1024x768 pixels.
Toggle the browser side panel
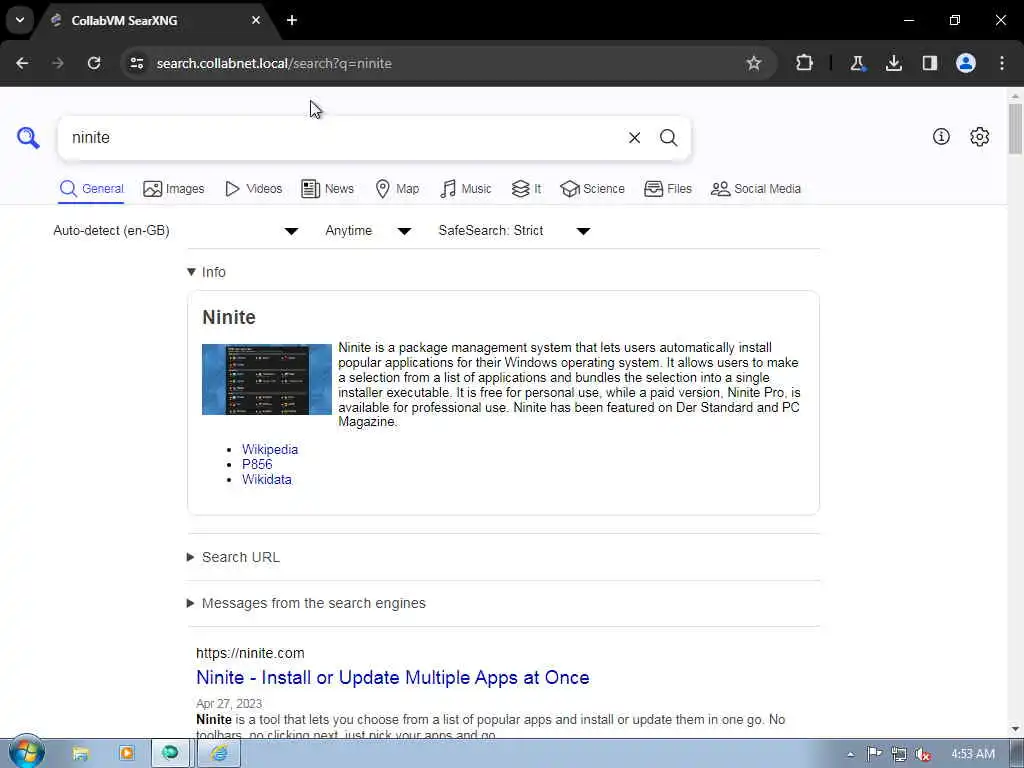[930, 63]
